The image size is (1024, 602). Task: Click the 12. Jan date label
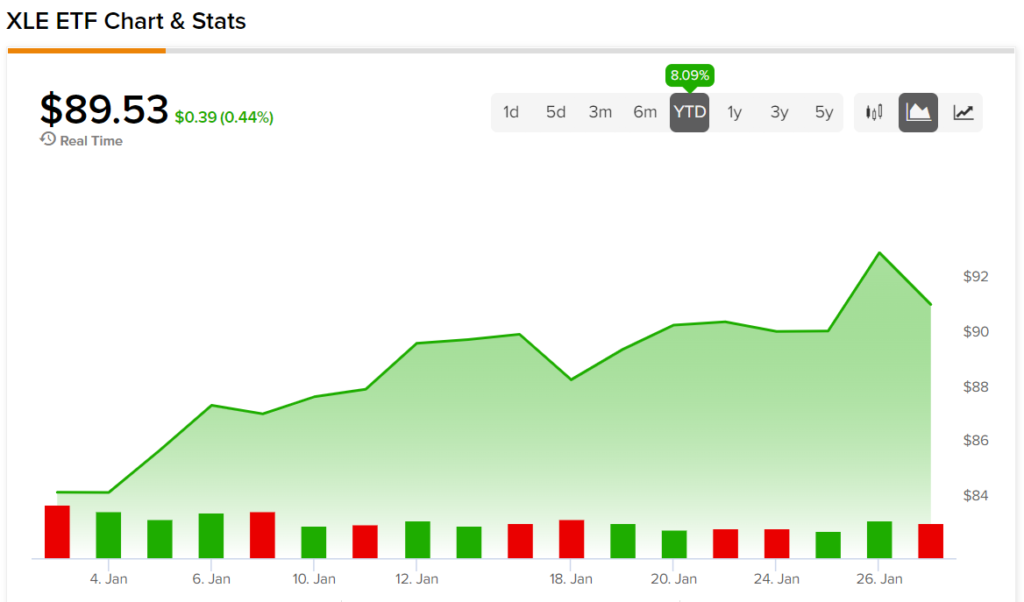(x=417, y=579)
